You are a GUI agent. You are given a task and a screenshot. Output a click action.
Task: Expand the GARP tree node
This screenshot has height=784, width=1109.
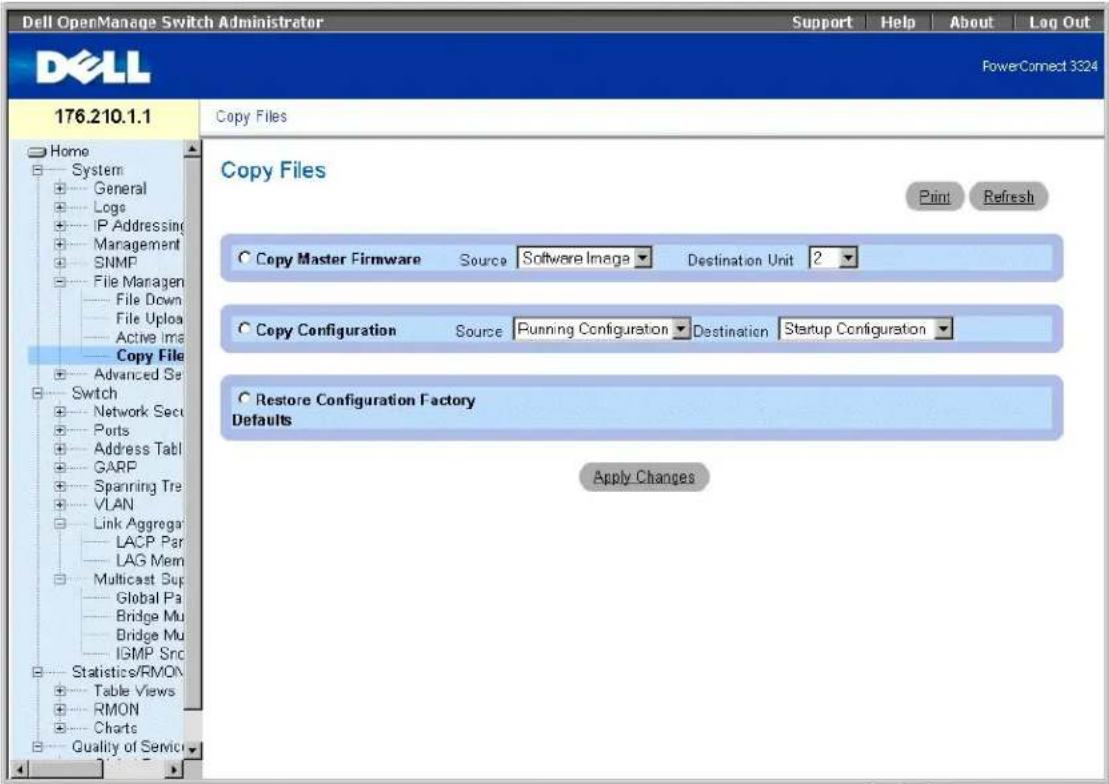[x=60, y=468]
